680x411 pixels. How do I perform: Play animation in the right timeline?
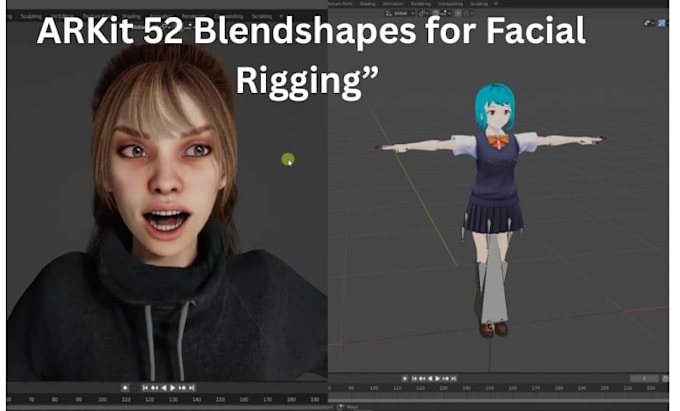tap(438, 378)
